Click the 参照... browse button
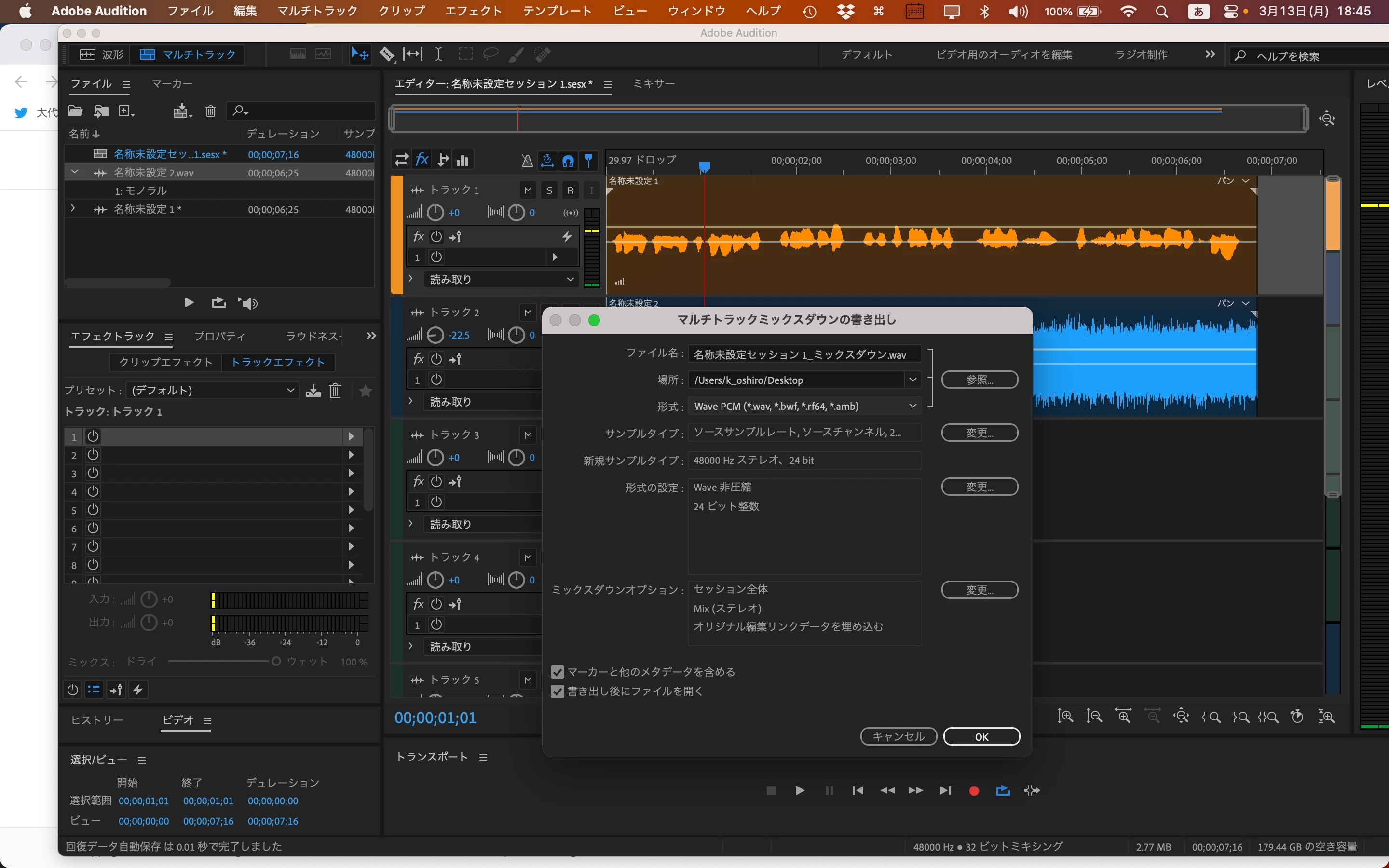The height and width of the screenshot is (868, 1389). click(x=979, y=380)
